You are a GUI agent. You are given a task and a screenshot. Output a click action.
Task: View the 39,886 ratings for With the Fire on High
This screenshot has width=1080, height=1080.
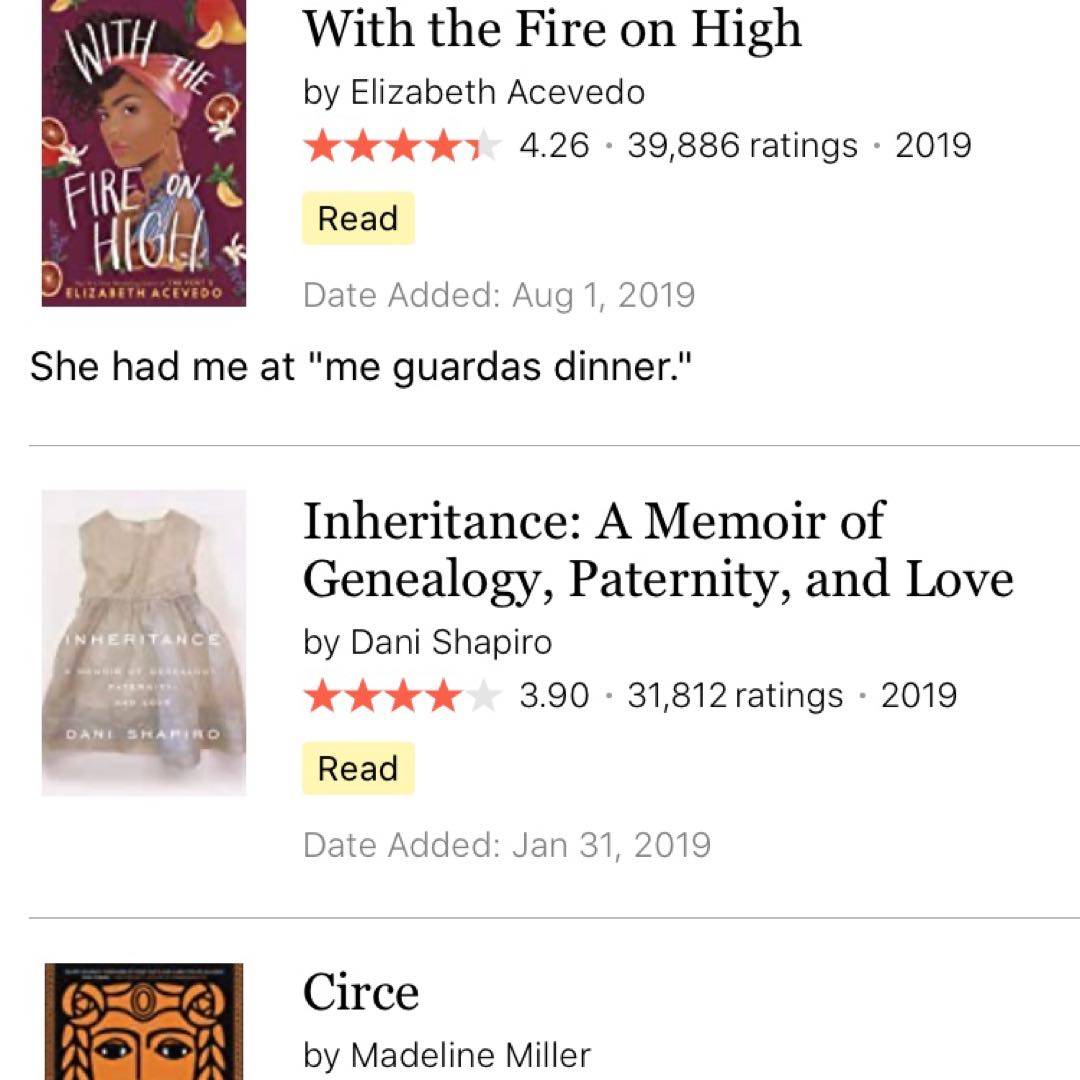(742, 146)
